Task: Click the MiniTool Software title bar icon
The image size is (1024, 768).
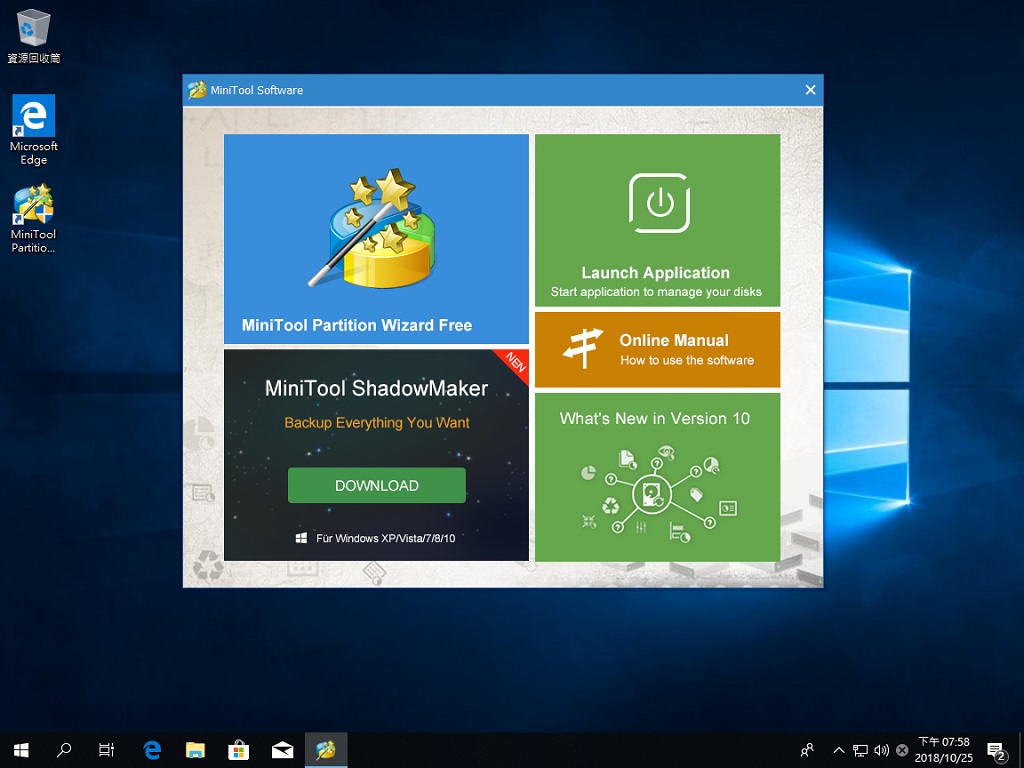Action: (x=197, y=90)
